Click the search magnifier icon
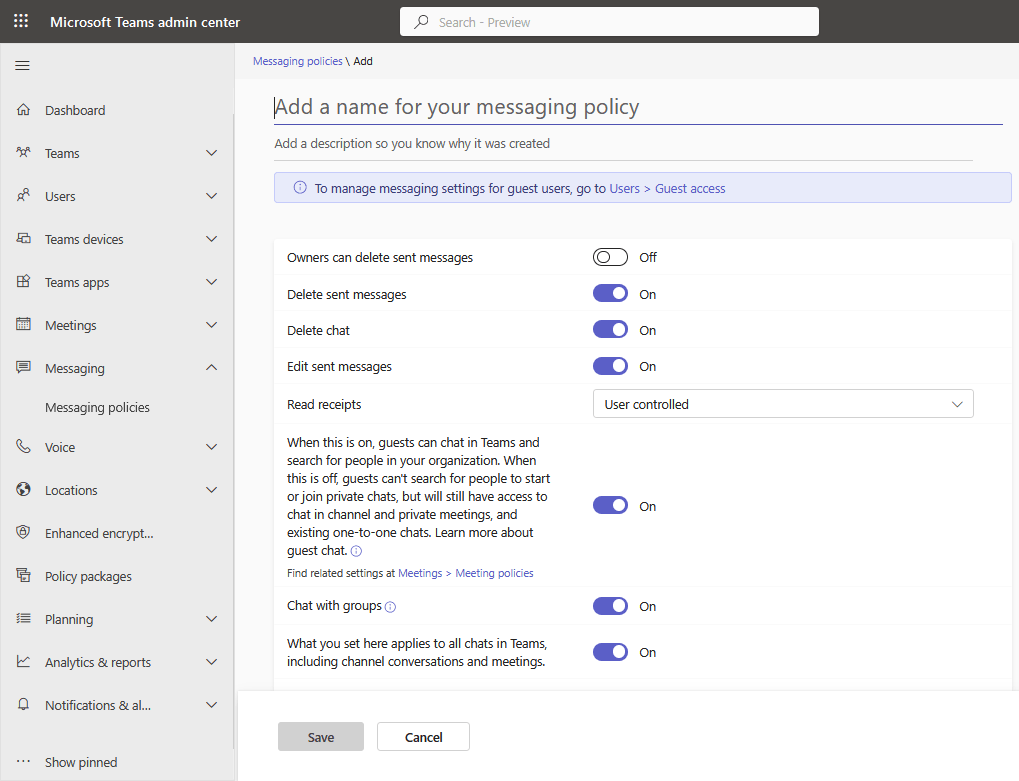1019x781 pixels. click(421, 21)
